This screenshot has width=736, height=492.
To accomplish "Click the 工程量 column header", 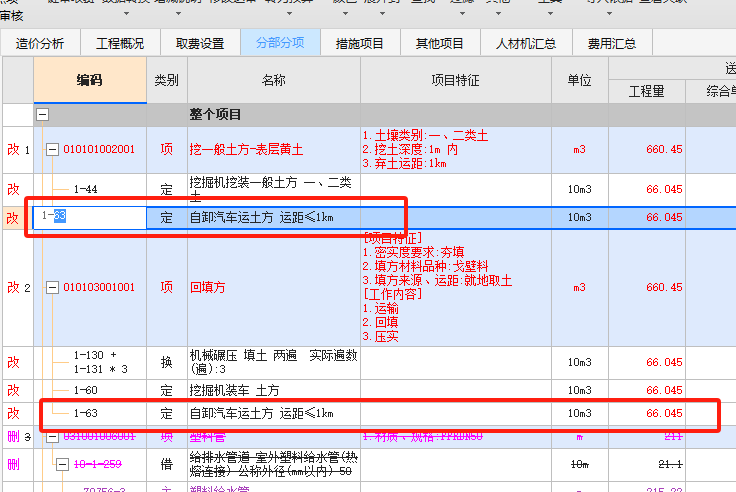I will (x=647, y=91).
